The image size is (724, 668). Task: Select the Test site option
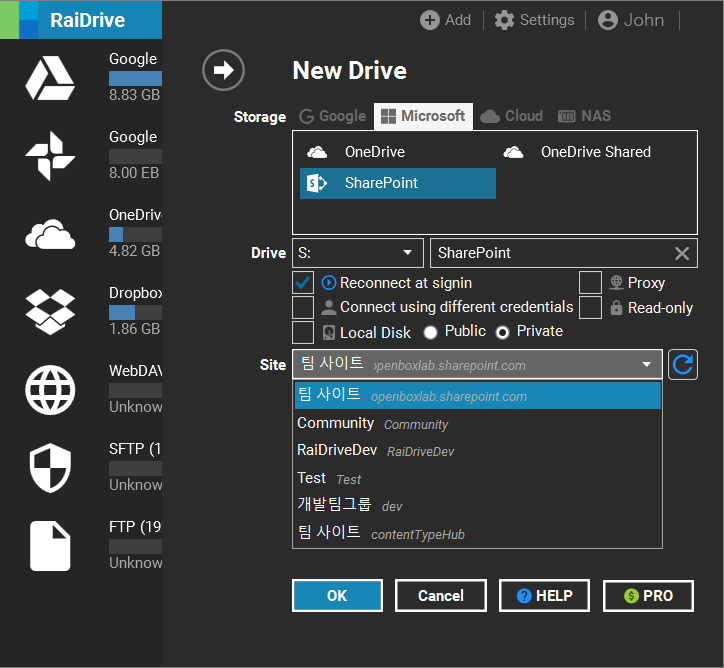[x=477, y=478]
